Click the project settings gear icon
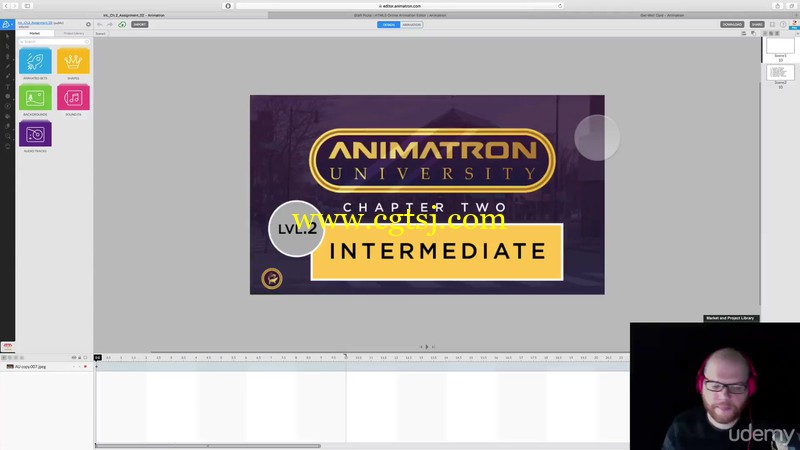The image size is (800, 450). coord(88,24)
